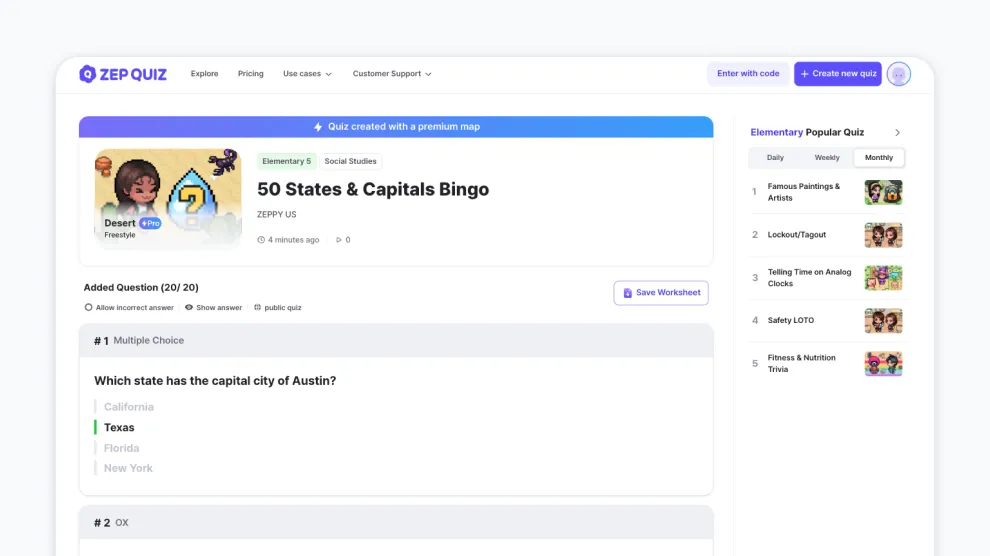Expand Elementary Popular Quiz with chevron arrow
The width and height of the screenshot is (990, 556).
click(x=897, y=132)
